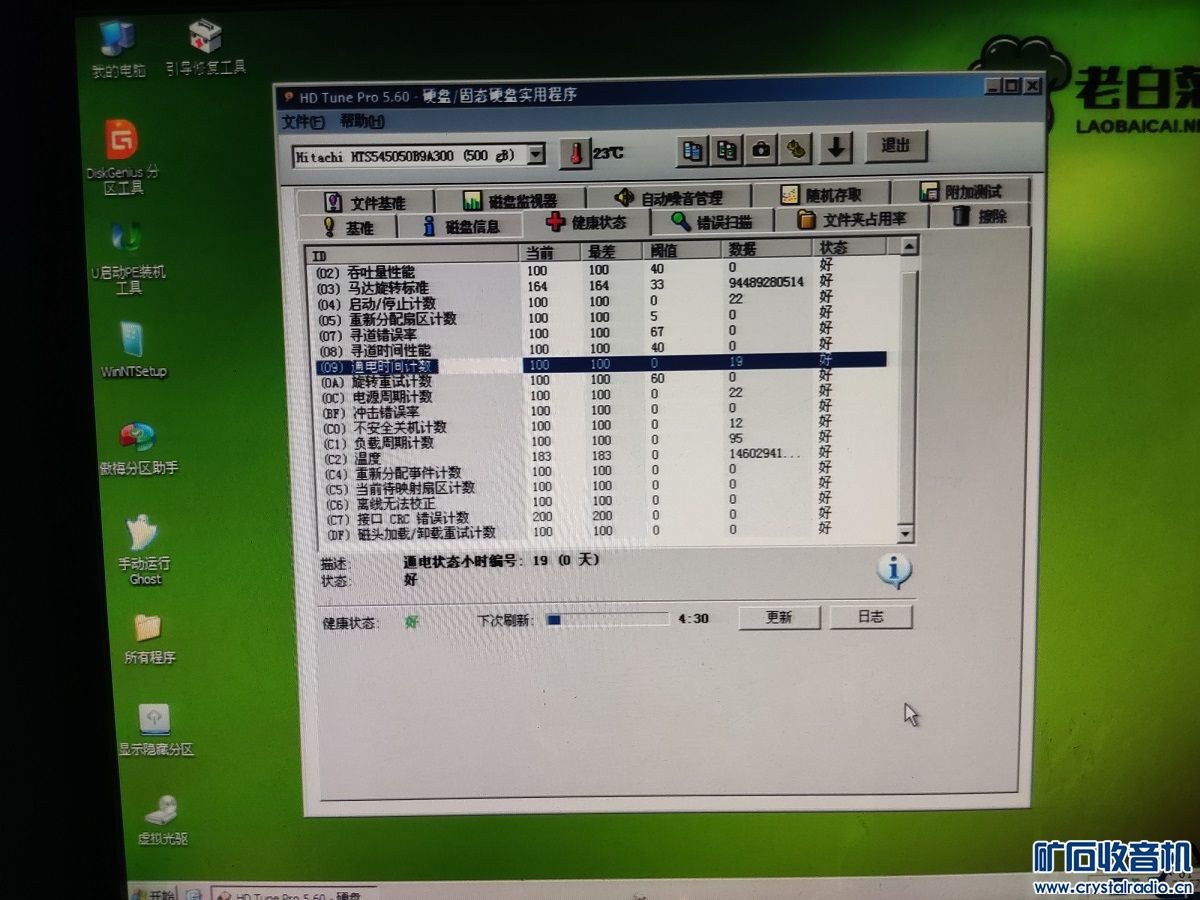Image resolution: width=1200 pixels, height=900 pixels.
Task: Click the camera save screenshot icon
Action: point(761,149)
